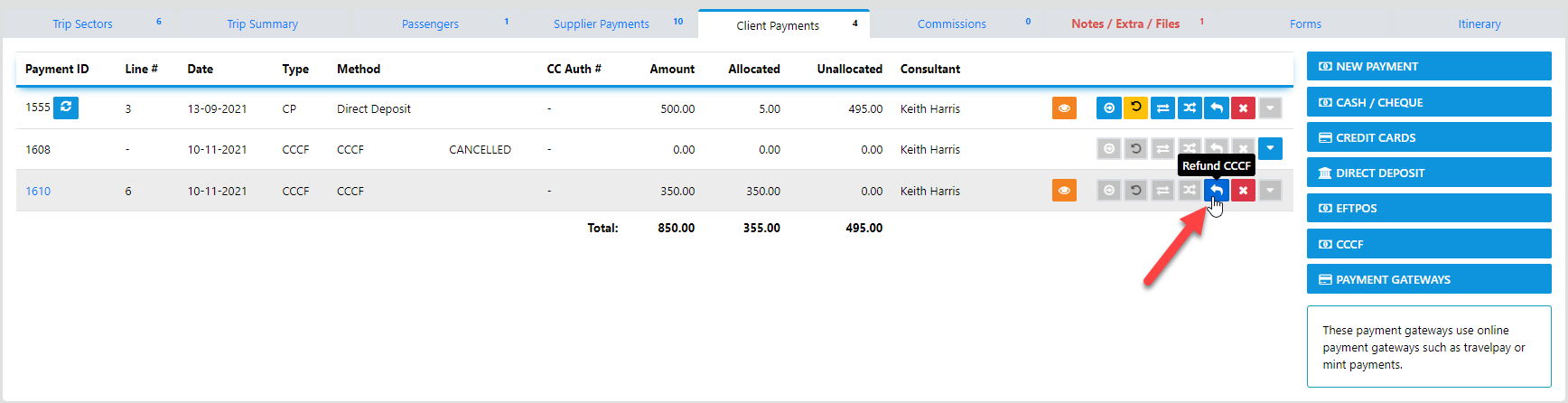Click shuffle icon in payment 1555 row
This screenshot has height=403, width=1568.
1190,108
